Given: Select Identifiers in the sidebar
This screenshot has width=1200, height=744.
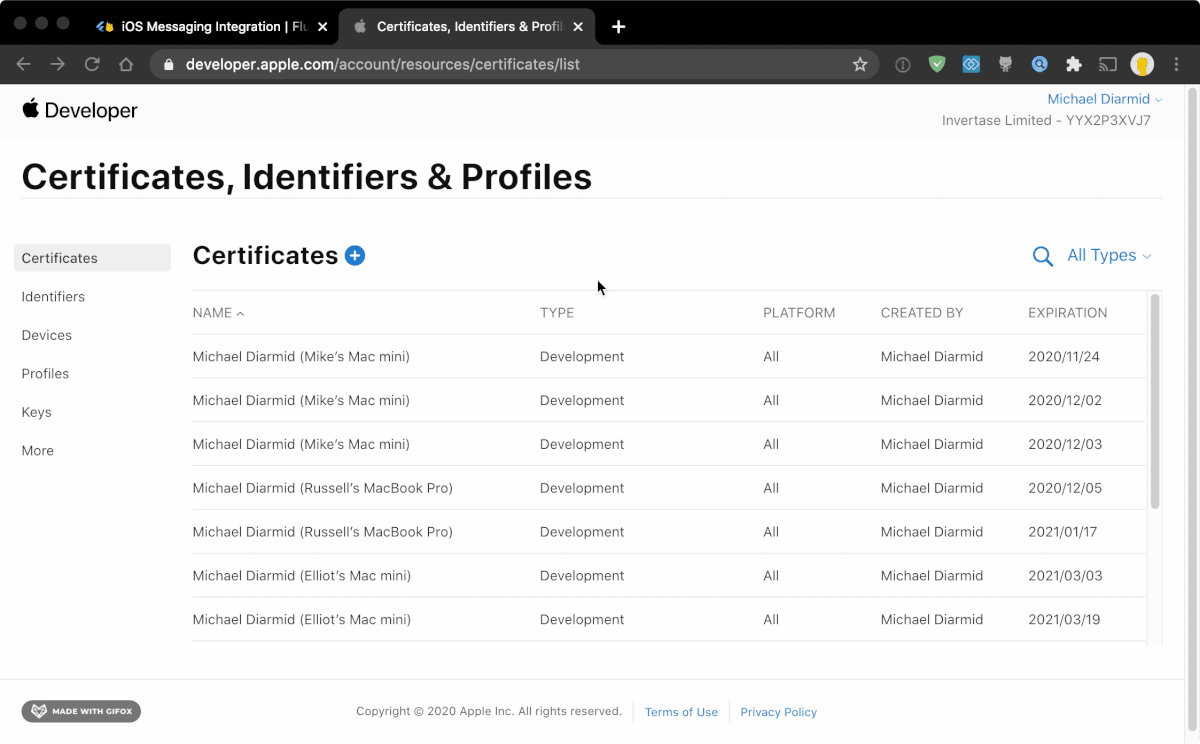Looking at the screenshot, I should tap(53, 297).
